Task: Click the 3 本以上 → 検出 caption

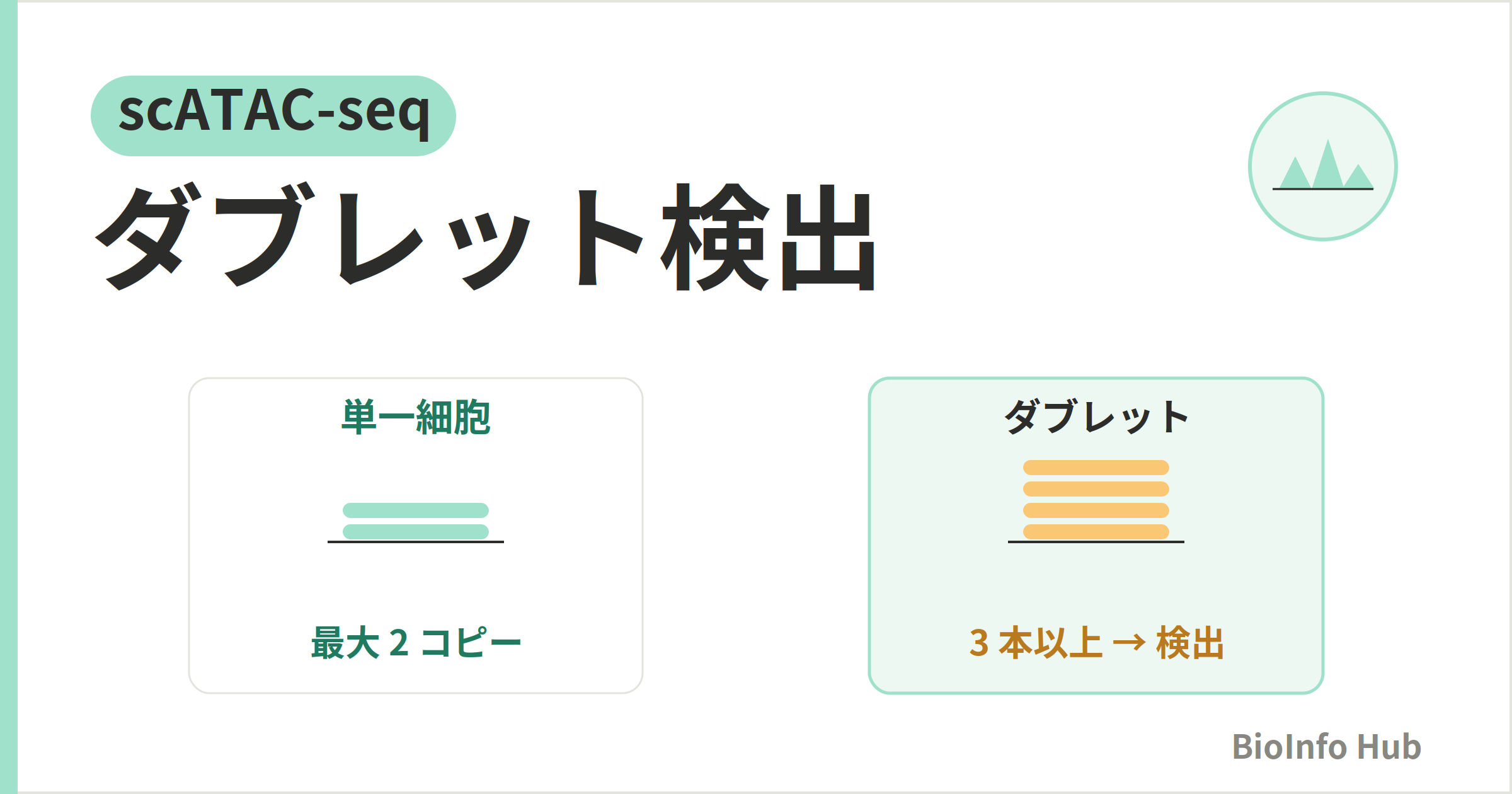Action: click(1096, 643)
